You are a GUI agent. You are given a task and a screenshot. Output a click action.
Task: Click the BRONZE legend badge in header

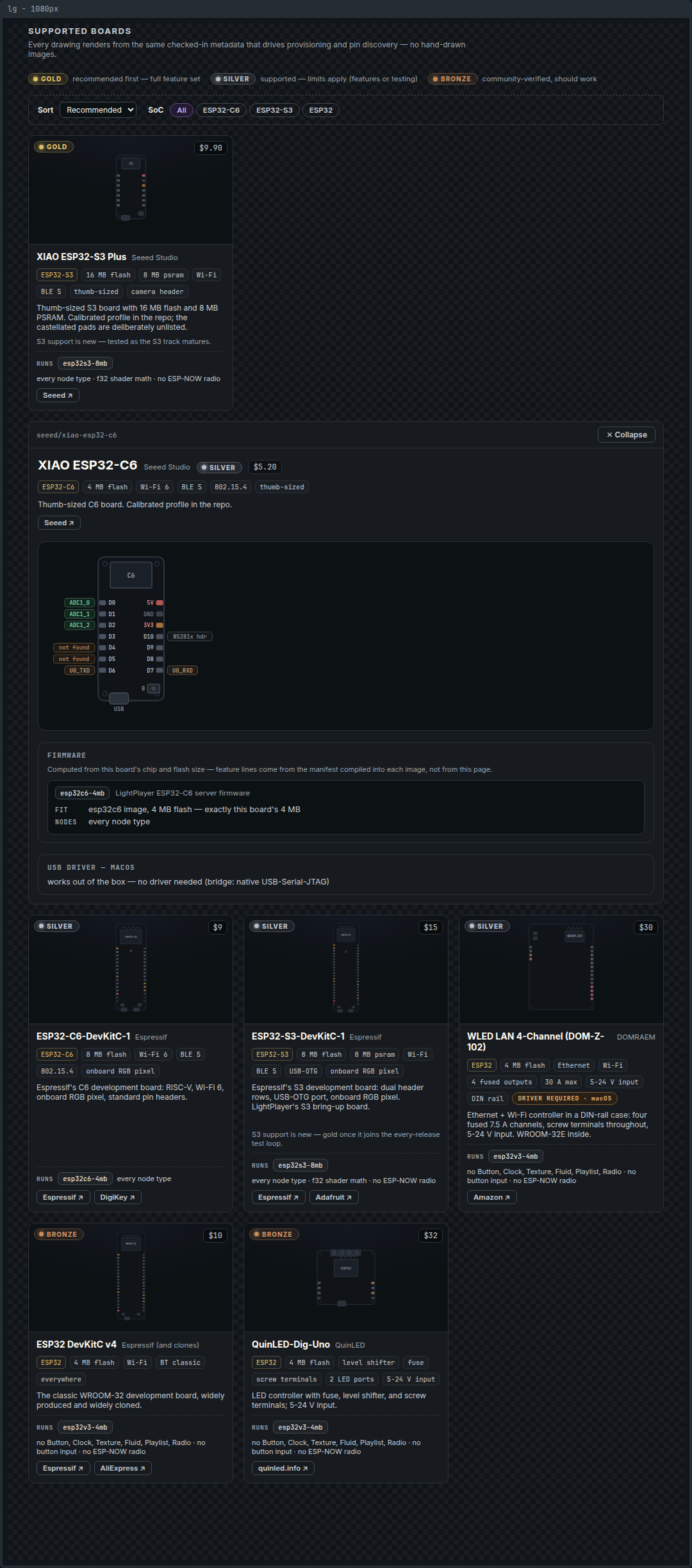(453, 79)
